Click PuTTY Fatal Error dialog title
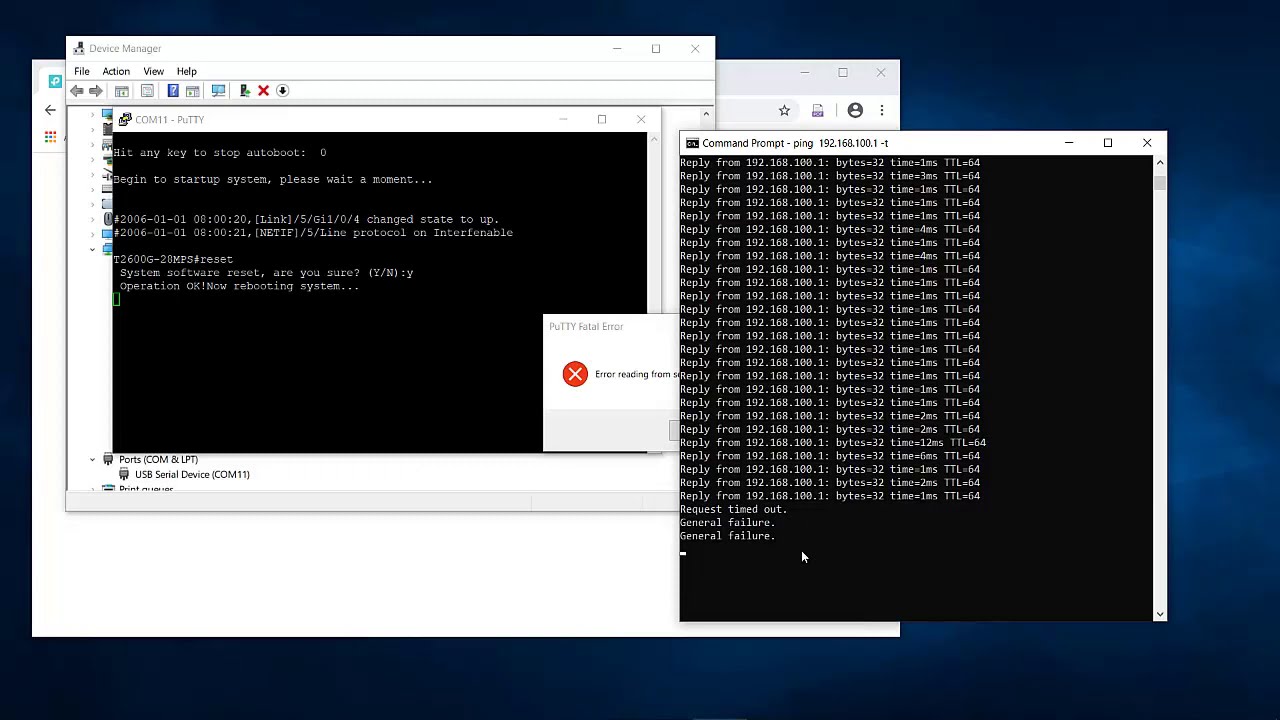 (x=586, y=326)
